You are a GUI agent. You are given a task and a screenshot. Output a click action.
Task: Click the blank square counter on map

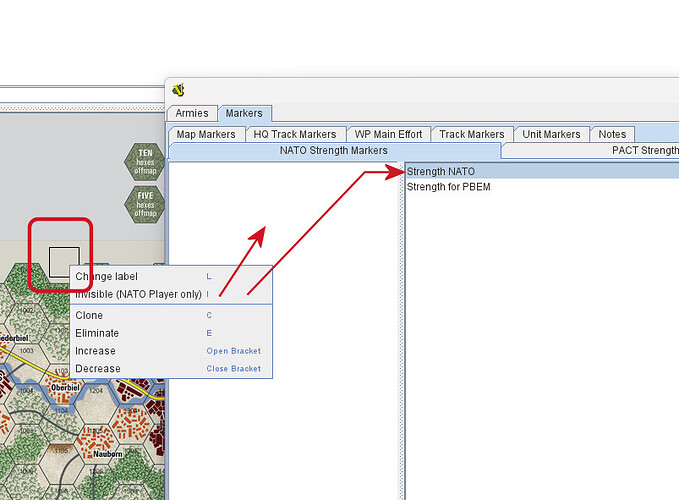[65, 263]
